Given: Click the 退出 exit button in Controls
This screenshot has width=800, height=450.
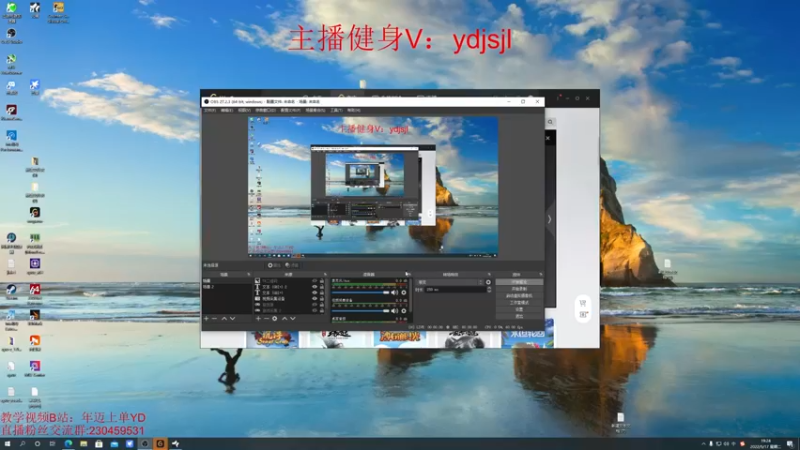Looking at the screenshot, I should [x=519, y=316].
